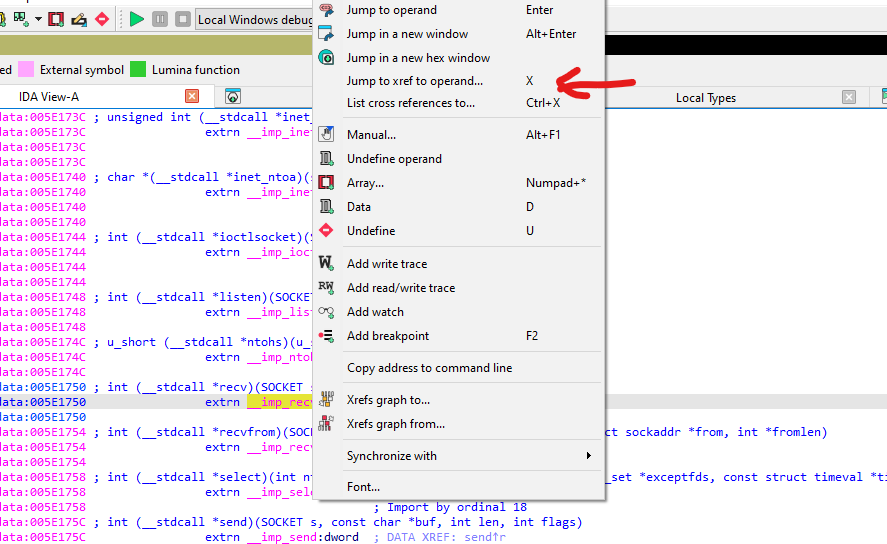Click the pause process button in toolbar

[160, 19]
